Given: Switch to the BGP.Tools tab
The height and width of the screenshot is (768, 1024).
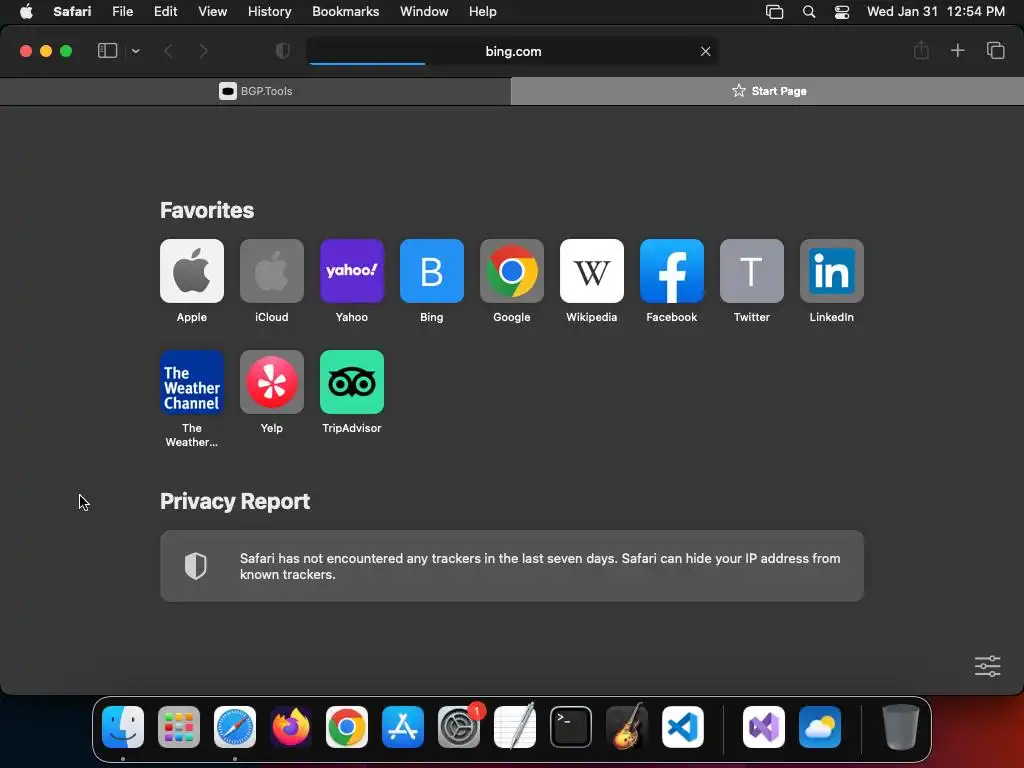Looking at the screenshot, I should tap(255, 91).
